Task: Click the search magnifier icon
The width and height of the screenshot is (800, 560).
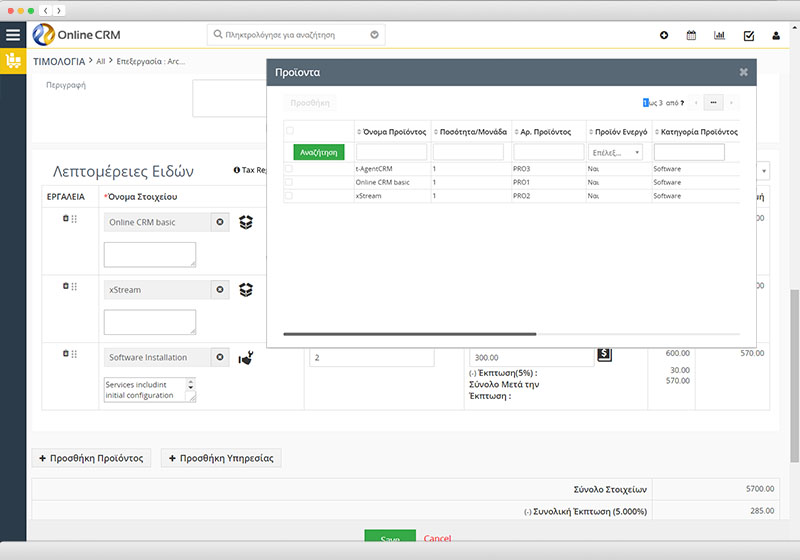Action: point(218,34)
